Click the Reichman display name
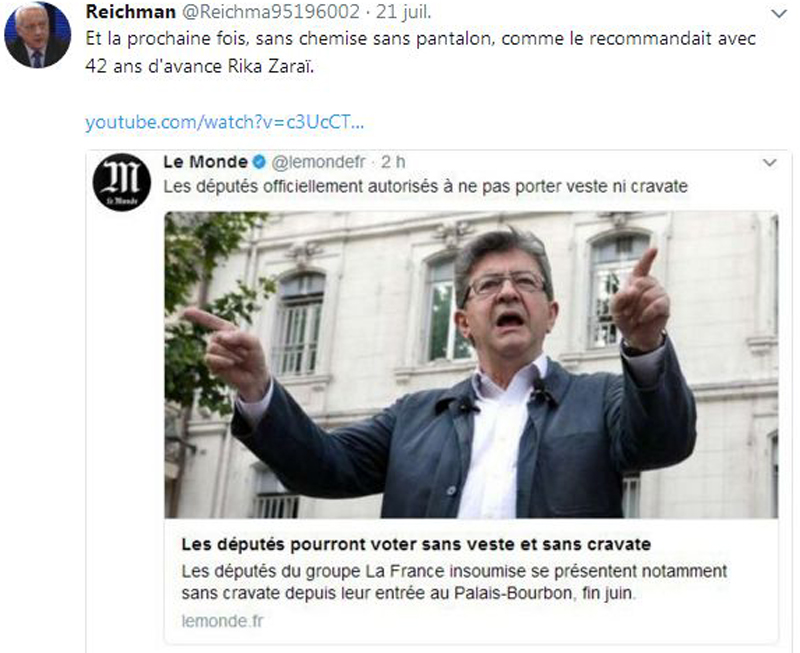Viewport: 800px width, 653px height. pos(131,12)
